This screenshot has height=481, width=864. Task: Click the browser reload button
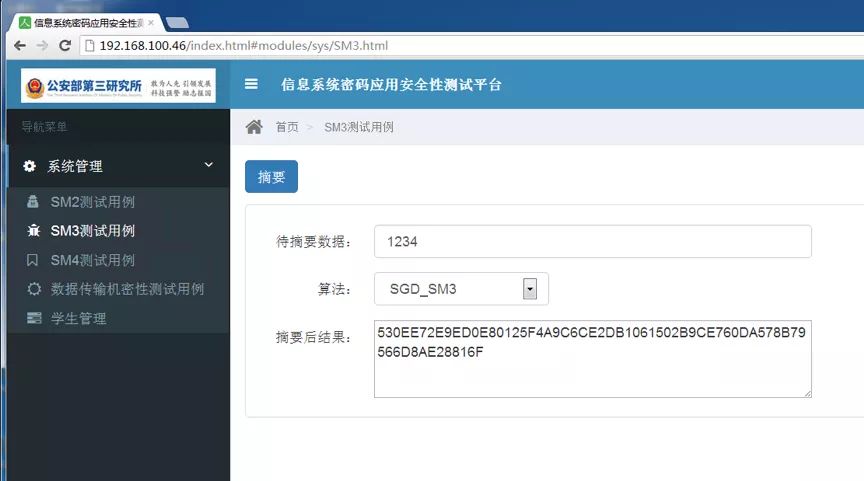click(x=65, y=45)
